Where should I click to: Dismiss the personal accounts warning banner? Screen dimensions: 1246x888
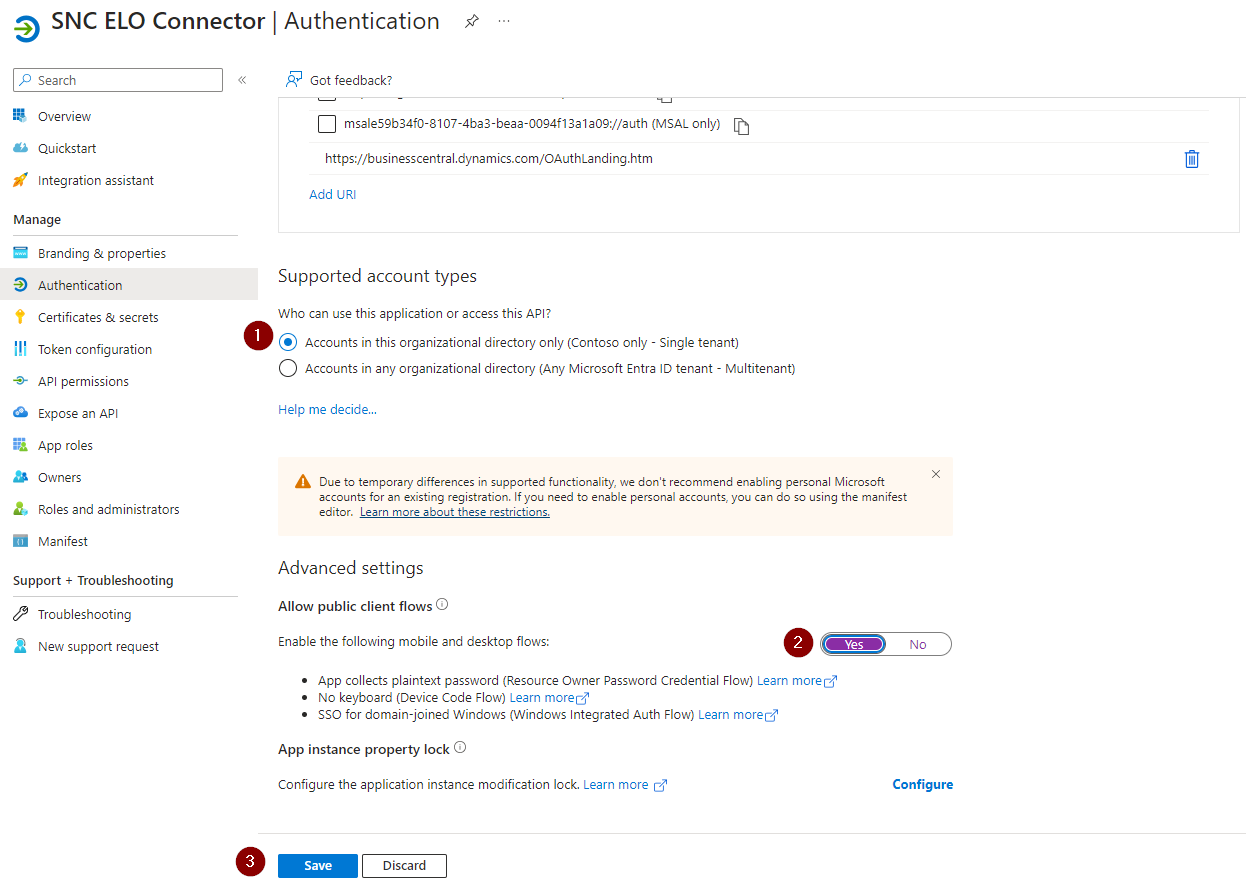click(x=936, y=474)
